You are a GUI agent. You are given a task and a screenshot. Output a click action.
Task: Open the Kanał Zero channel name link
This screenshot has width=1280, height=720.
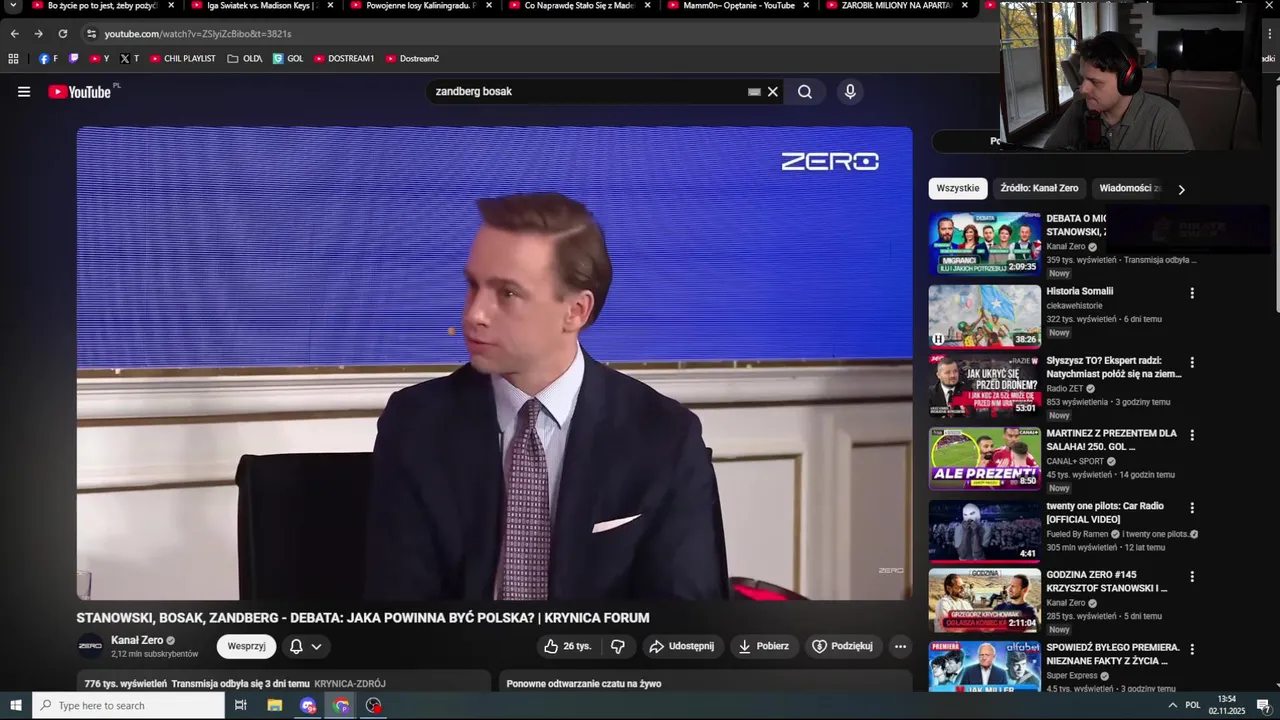point(137,640)
